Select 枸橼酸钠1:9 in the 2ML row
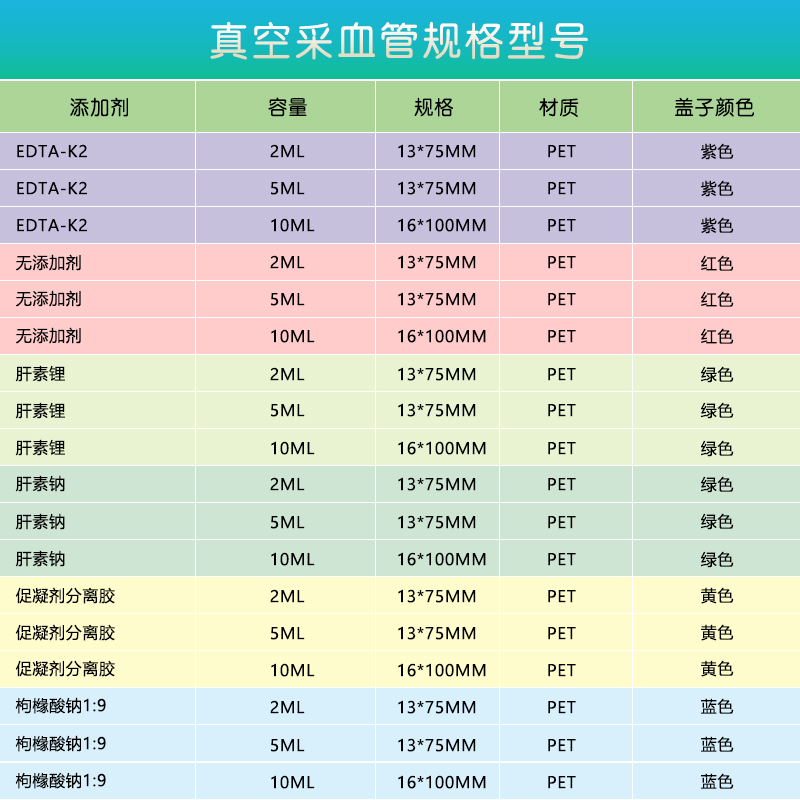 (61, 706)
